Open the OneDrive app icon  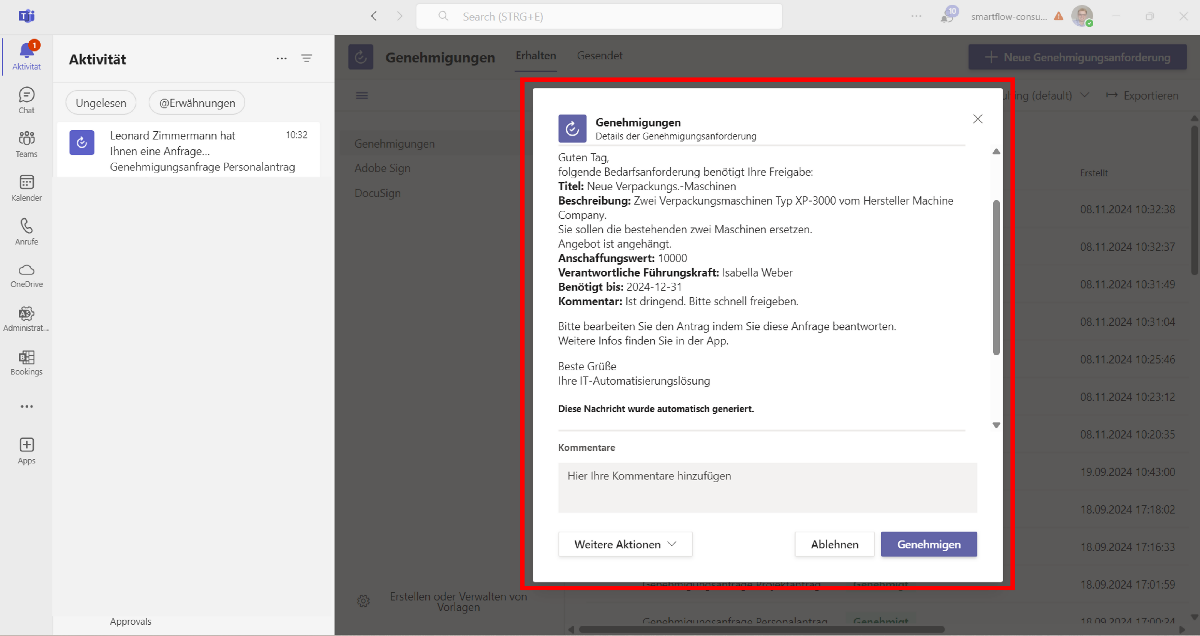pyautogui.click(x=25, y=271)
